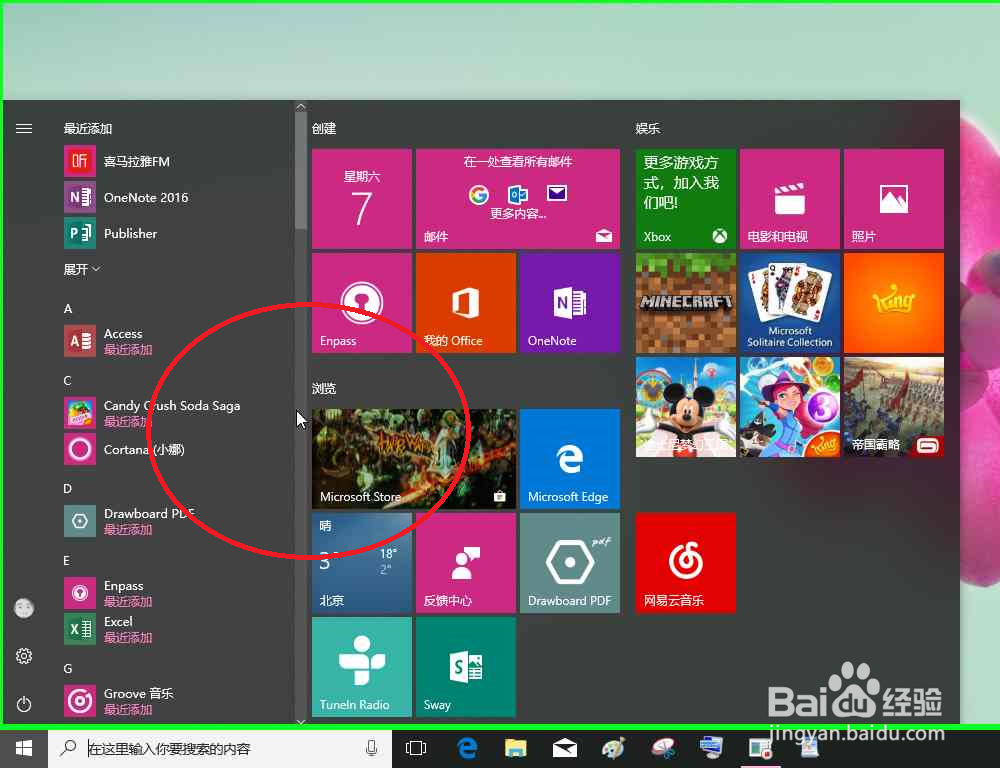Open the Enpass tile

(362, 303)
